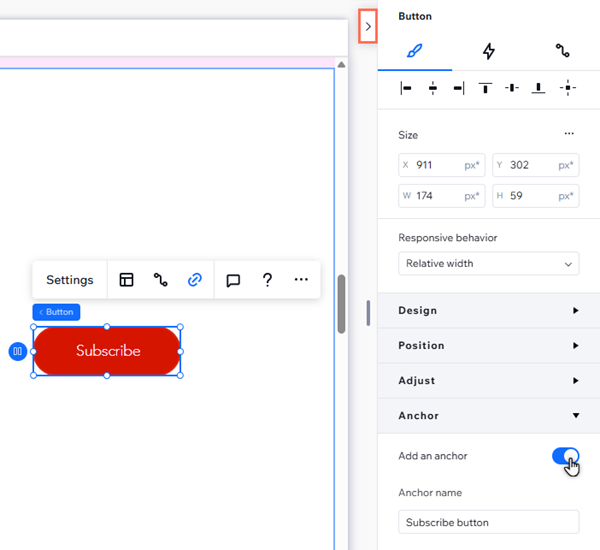The height and width of the screenshot is (550, 600).
Task: Open comments speech bubble icon
Action: click(233, 280)
